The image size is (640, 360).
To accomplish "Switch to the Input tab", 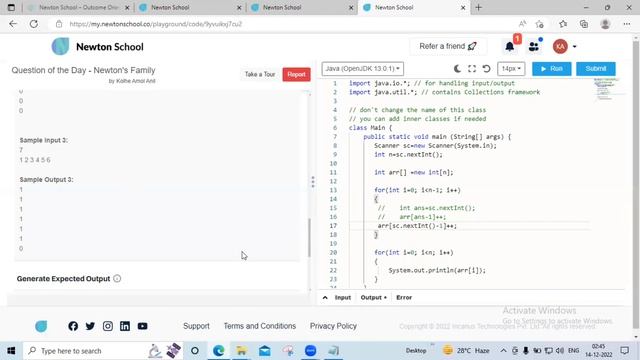I will [x=342, y=298].
